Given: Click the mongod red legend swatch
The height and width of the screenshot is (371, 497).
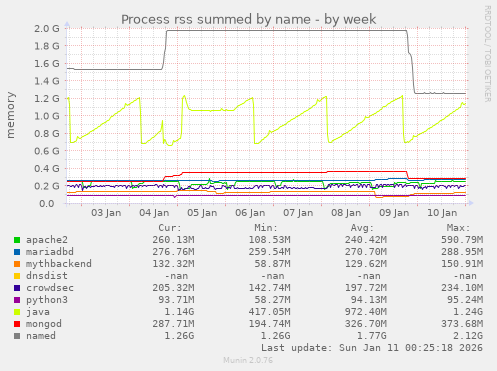Looking at the screenshot, I should pyautogui.click(x=17, y=324).
